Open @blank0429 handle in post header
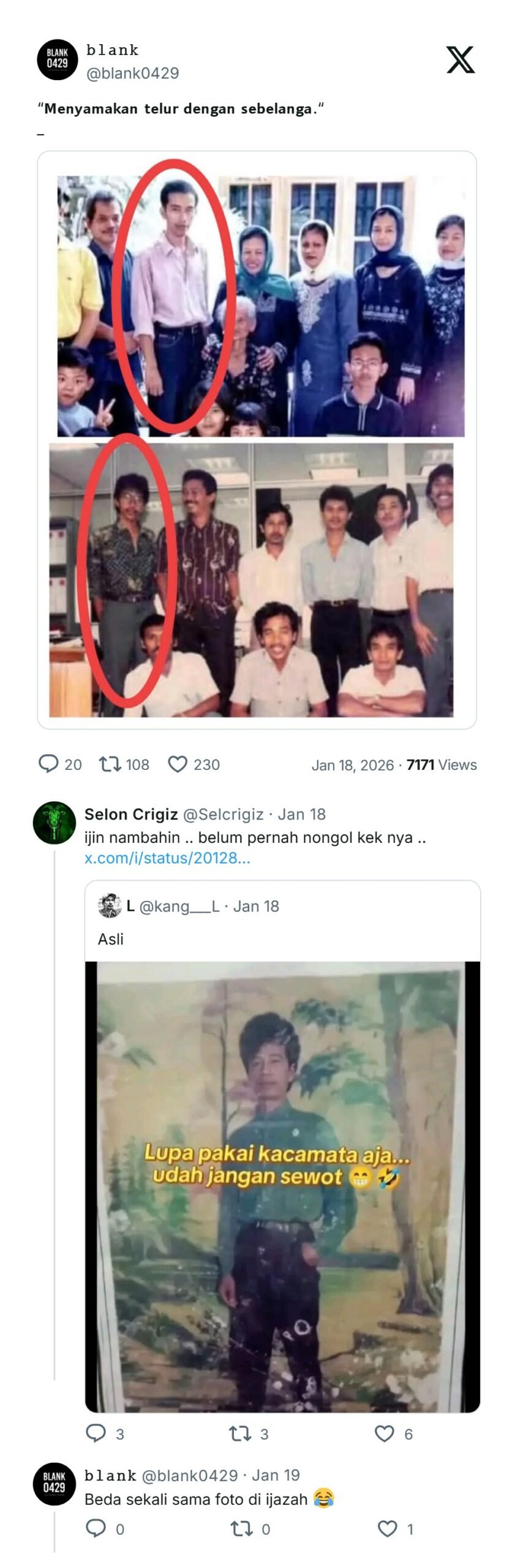Viewport: 512px width, 1568px height. click(x=132, y=73)
